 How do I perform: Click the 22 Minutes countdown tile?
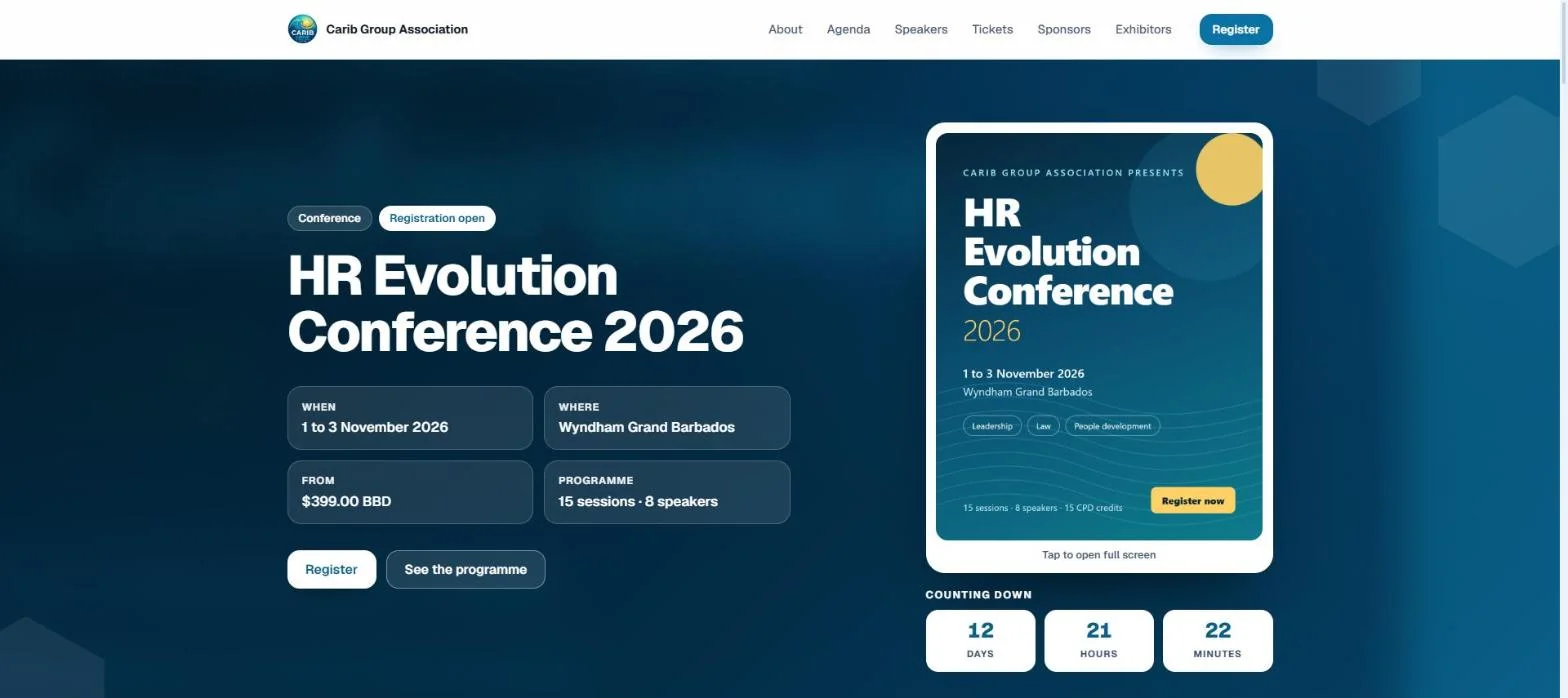coord(1217,641)
